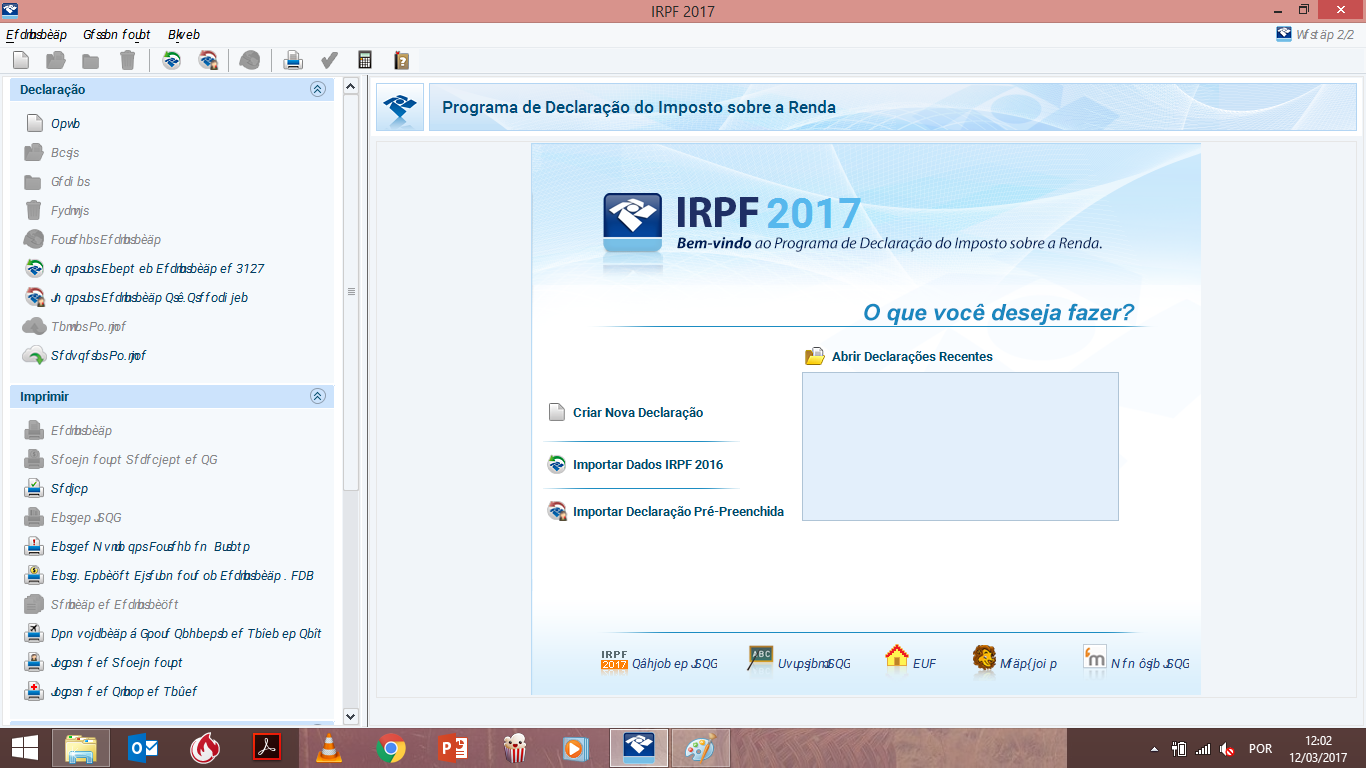
Task: Click the version indicator at top right
Action: point(1315,34)
